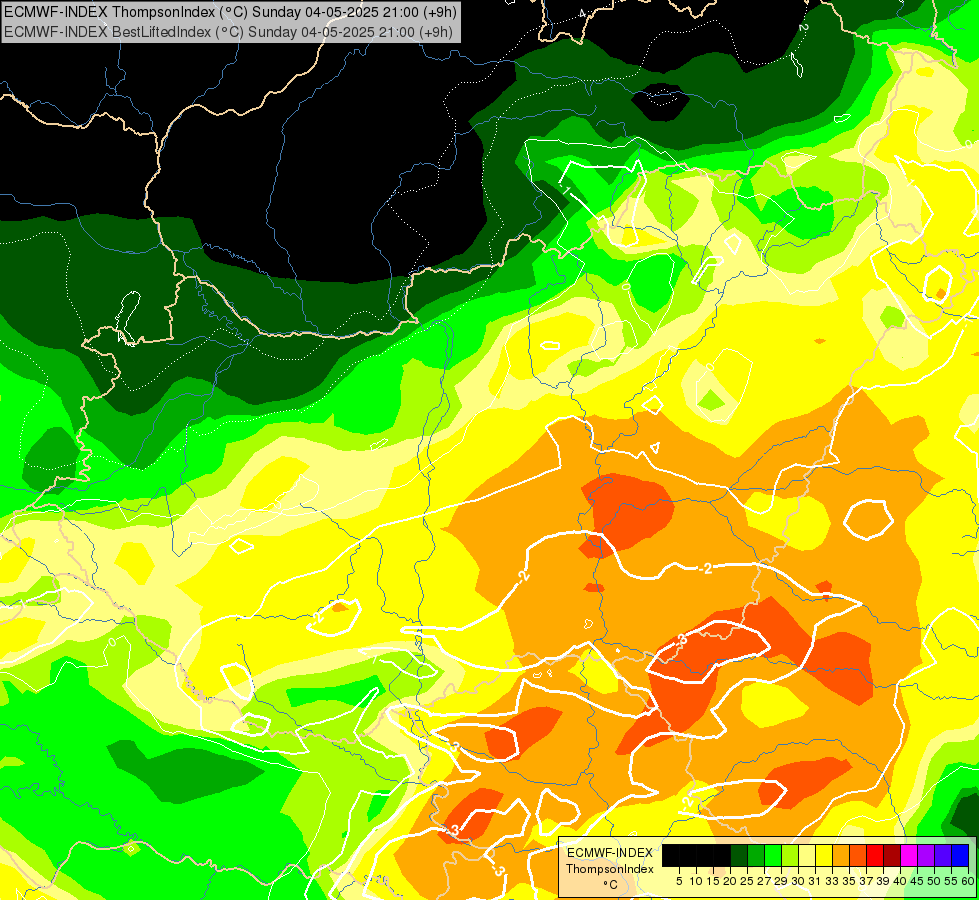The width and height of the screenshot is (979, 900).
Task: Pick the bright yellow 31–33 legend swatch
Action: click(x=824, y=855)
